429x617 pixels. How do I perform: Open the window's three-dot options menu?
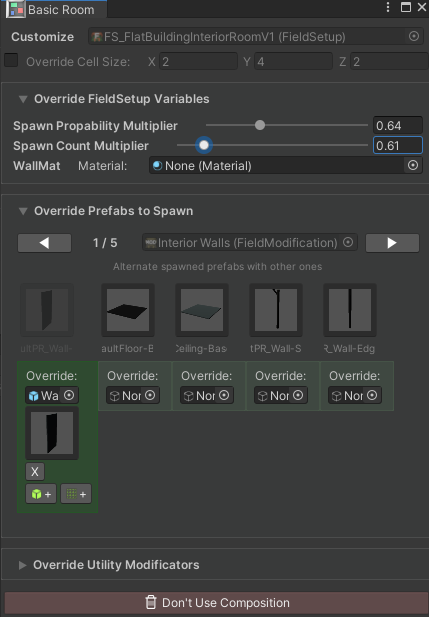click(x=388, y=7)
